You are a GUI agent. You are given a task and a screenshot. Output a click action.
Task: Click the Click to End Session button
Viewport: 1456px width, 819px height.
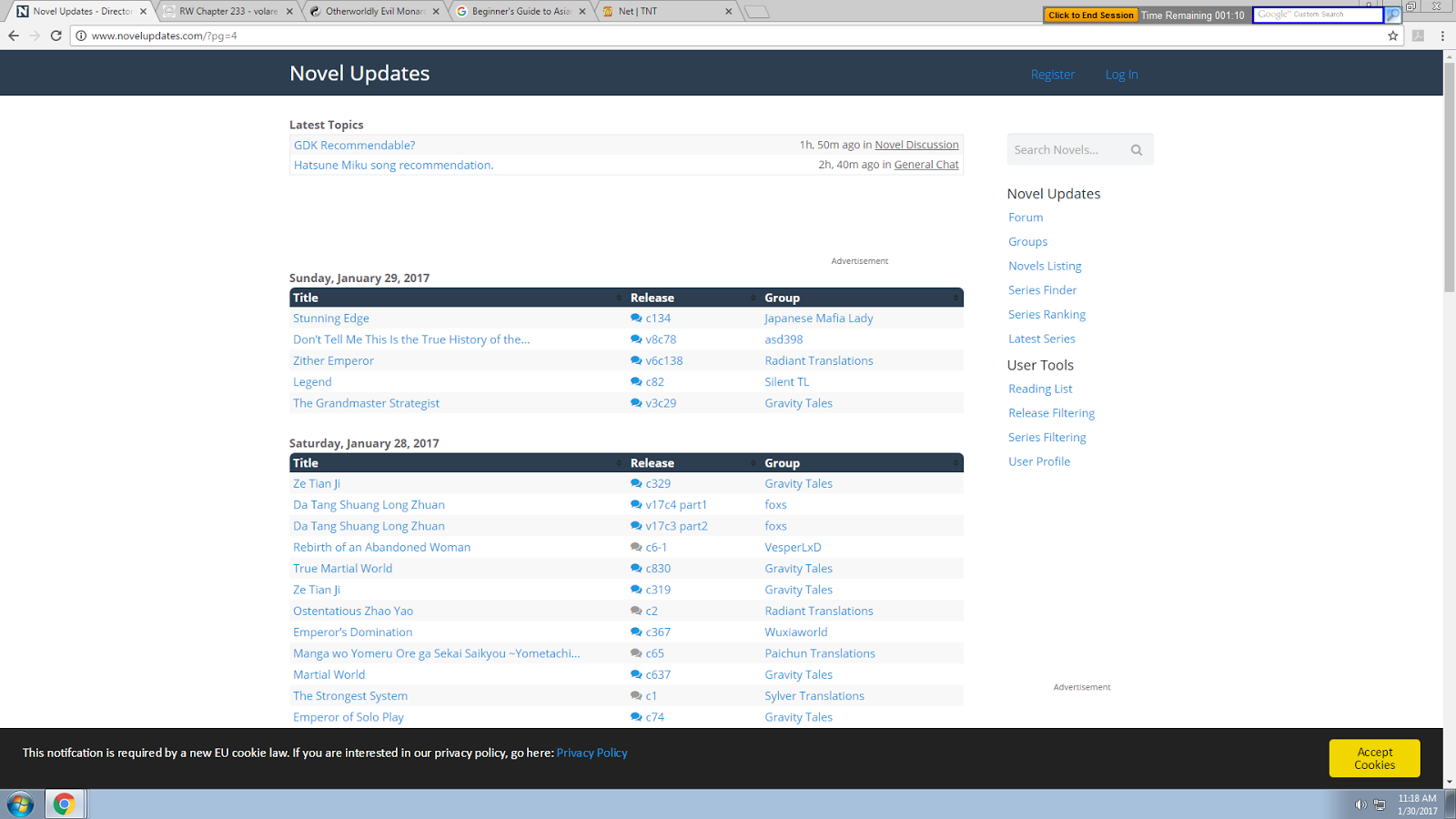pos(1090,15)
